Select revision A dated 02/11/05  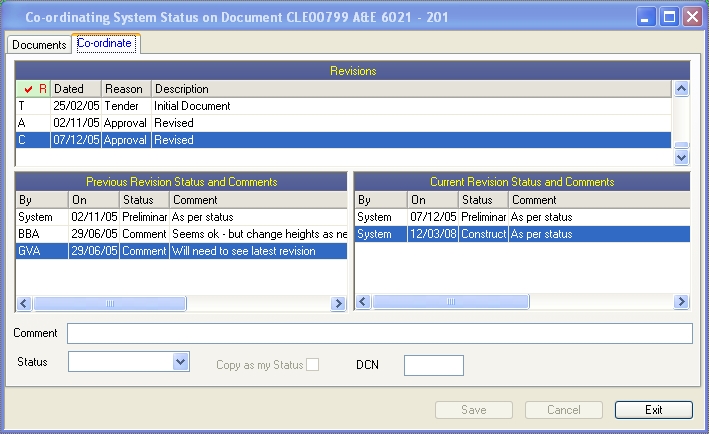tap(344, 123)
